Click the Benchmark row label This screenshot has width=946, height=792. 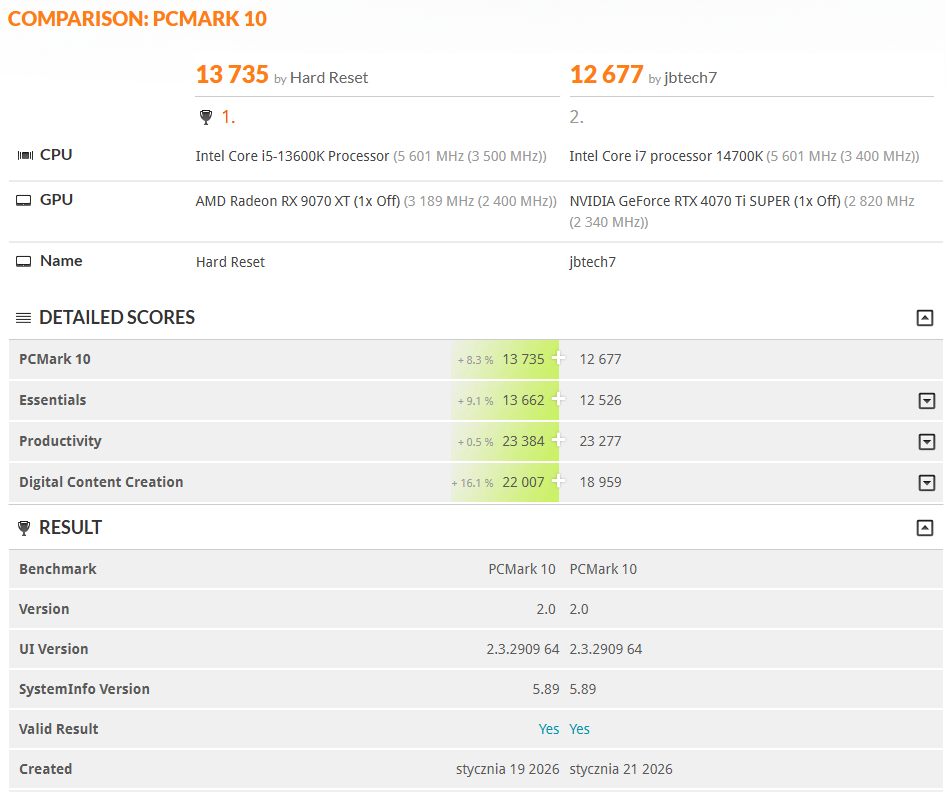pos(58,569)
